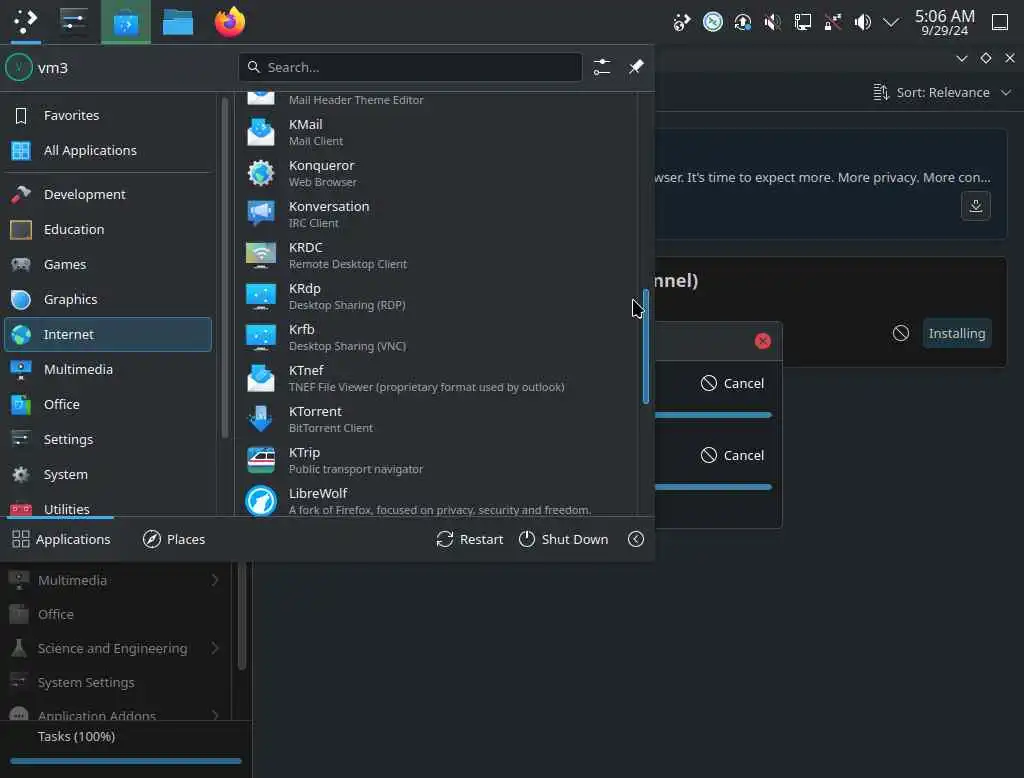
Task: Select Settings category in launcher
Action: point(108,439)
